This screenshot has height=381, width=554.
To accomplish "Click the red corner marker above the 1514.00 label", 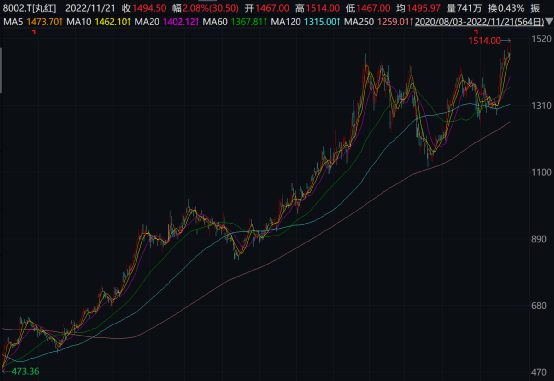I will pos(476,32).
